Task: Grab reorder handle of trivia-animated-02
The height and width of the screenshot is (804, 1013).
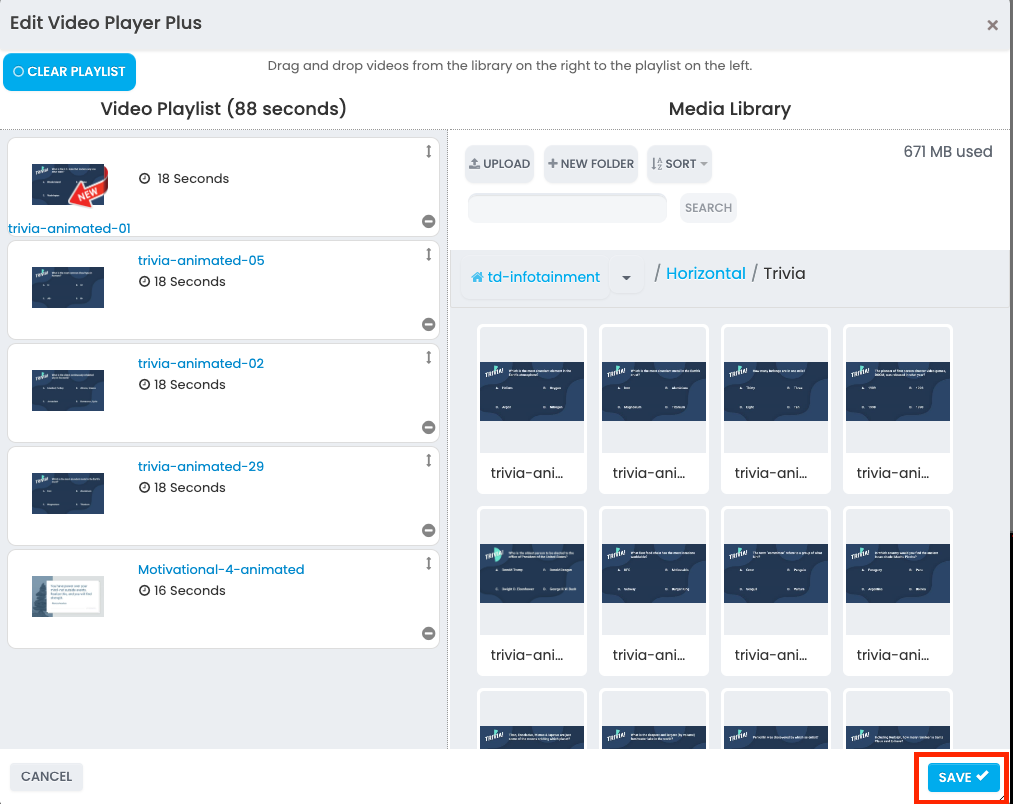Action: pyautogui.click(x=428, y=357)
